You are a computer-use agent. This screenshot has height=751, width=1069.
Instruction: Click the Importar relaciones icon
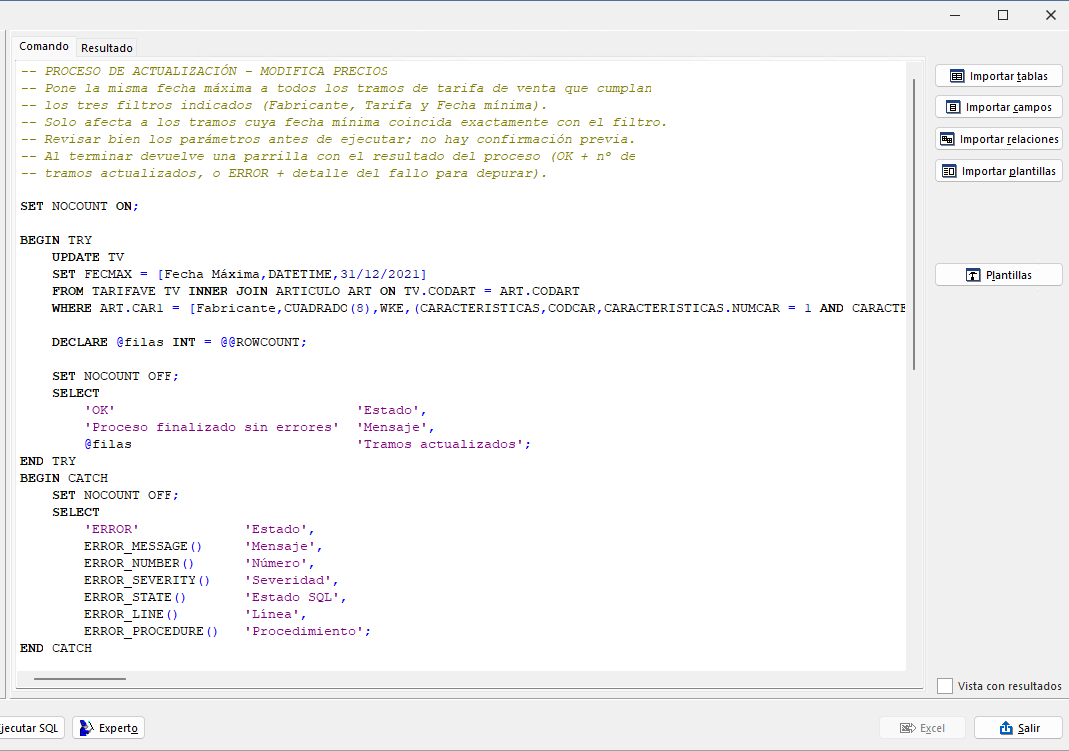(x=947, y=140)
